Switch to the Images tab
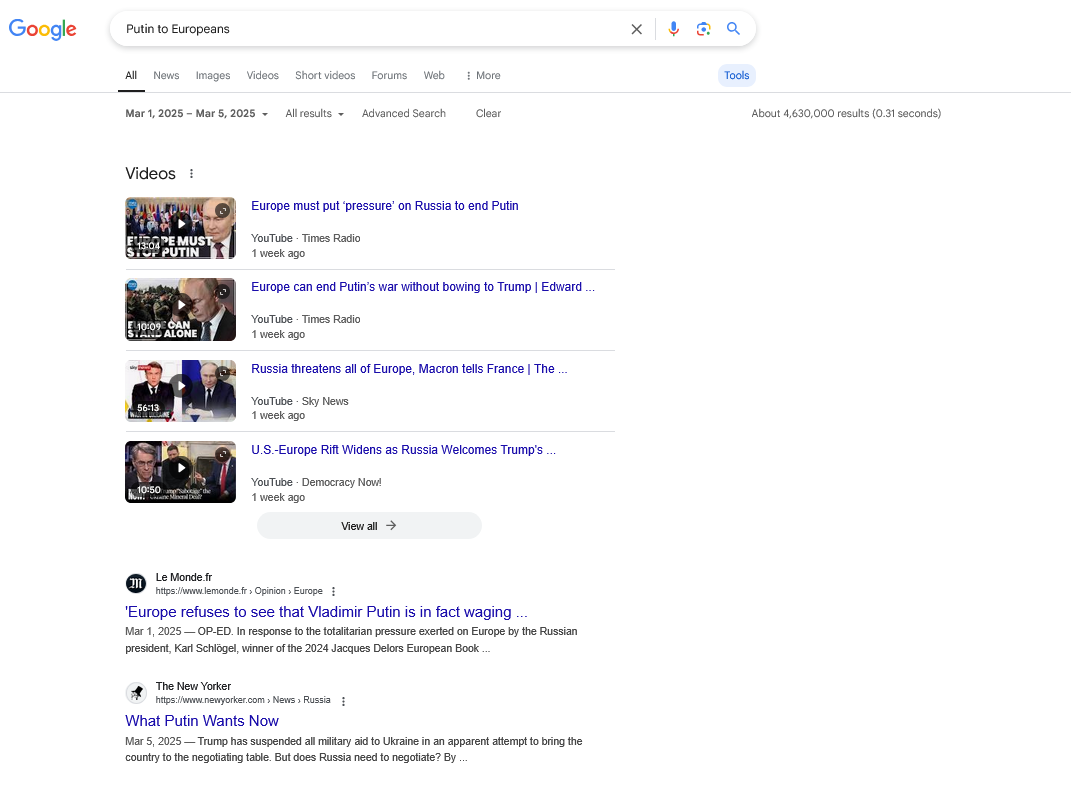Viewport: 1071px width, 789px height. click(x=212, y=76)
